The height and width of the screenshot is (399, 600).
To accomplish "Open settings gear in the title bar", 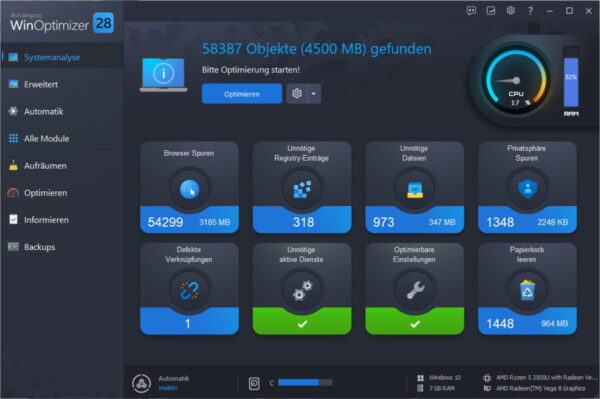I will (x=510, y=11).
